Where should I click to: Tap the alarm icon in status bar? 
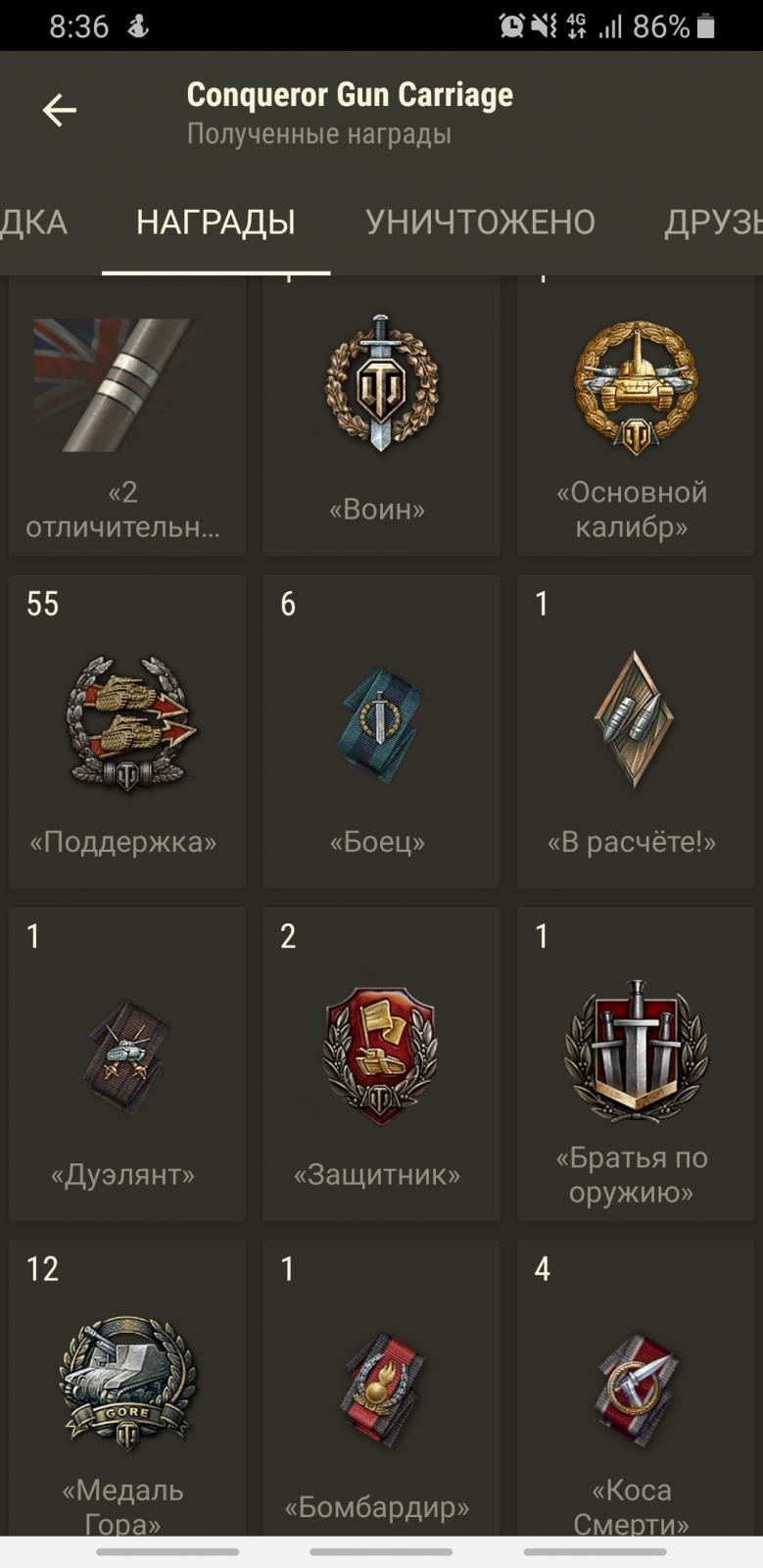[511, 26]
